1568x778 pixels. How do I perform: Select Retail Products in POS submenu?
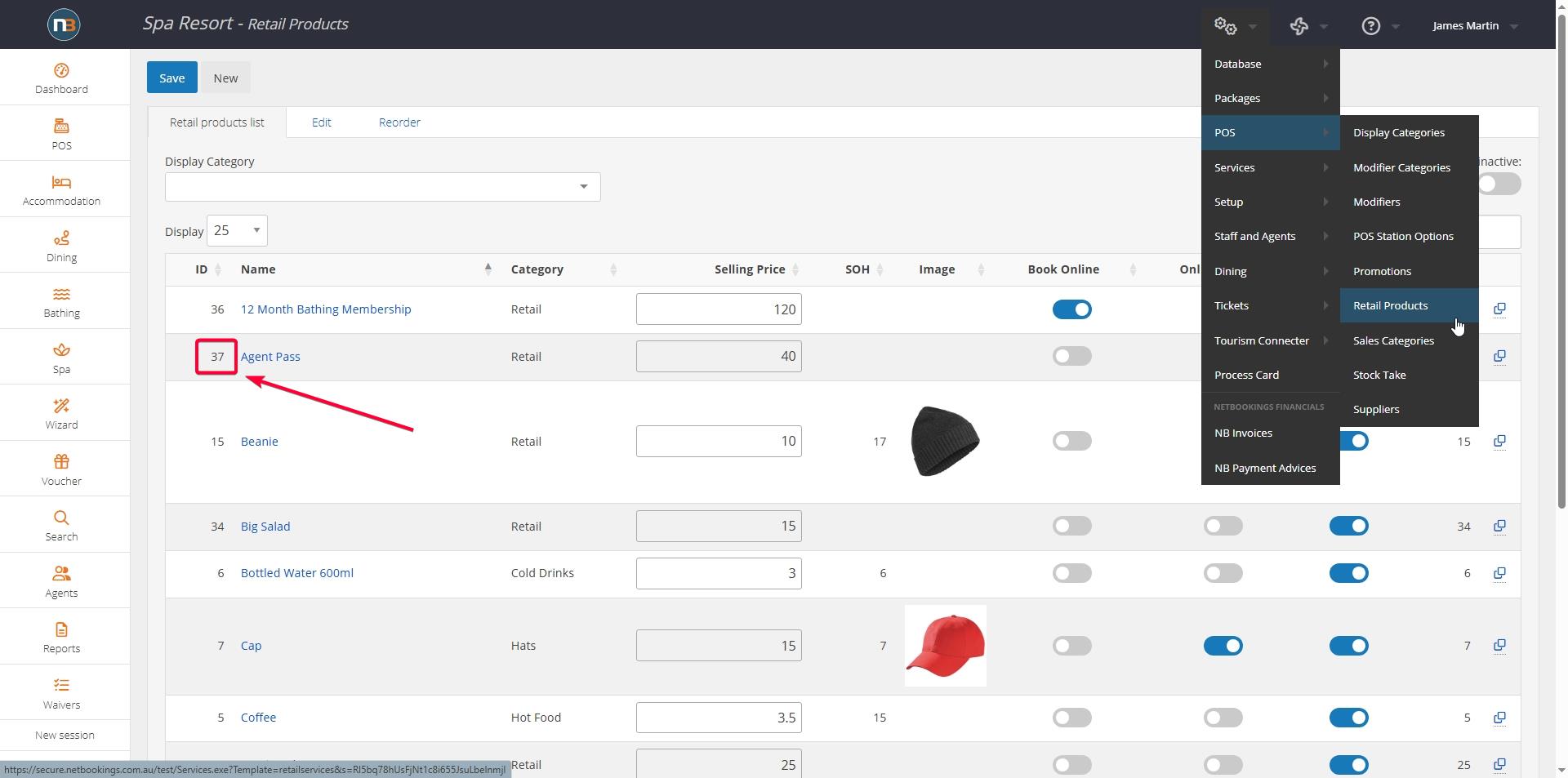pyautogui.click(x=1409, y=305)
